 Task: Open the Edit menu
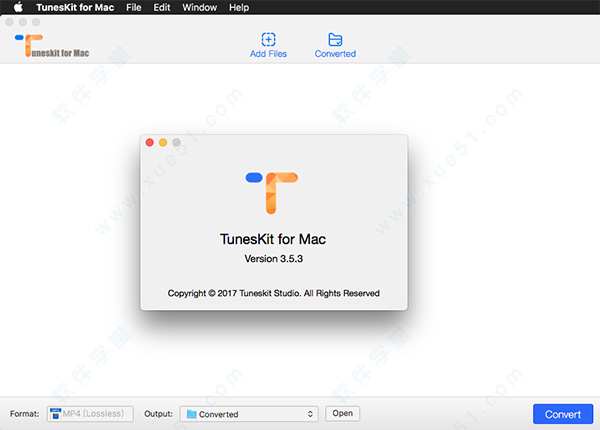(x=162, y=7)
